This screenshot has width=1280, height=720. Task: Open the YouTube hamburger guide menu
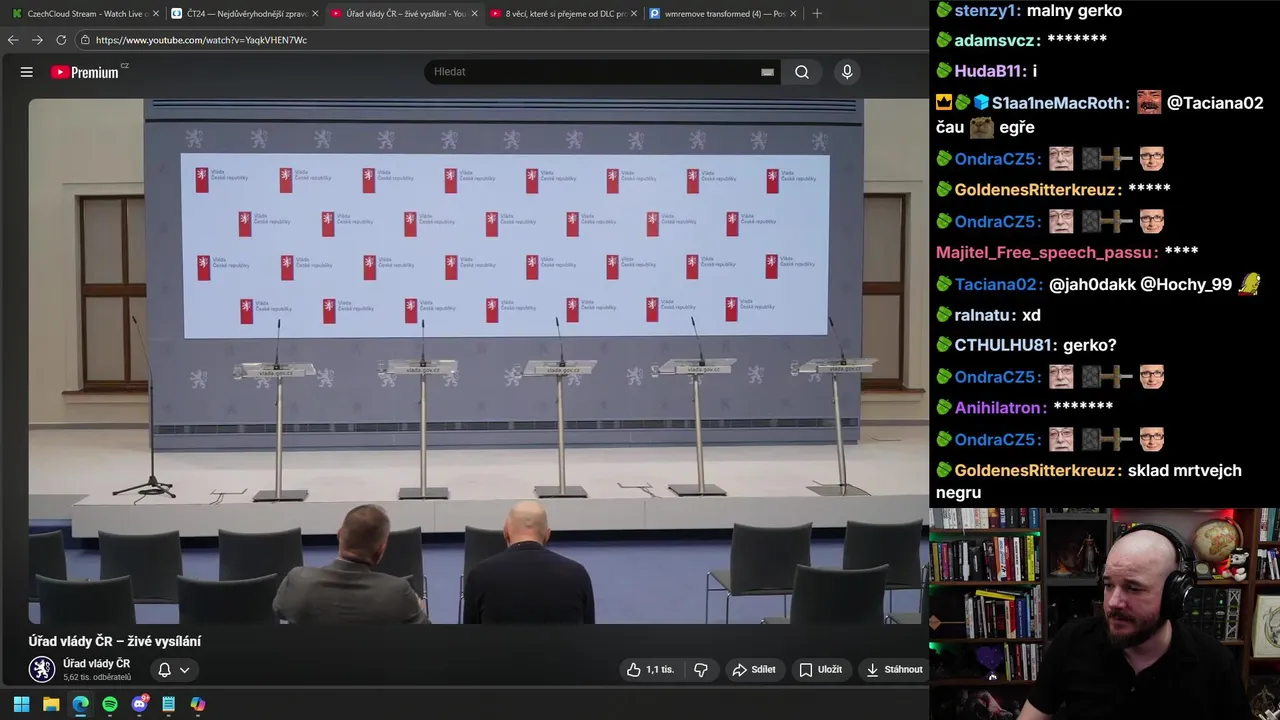27,72
